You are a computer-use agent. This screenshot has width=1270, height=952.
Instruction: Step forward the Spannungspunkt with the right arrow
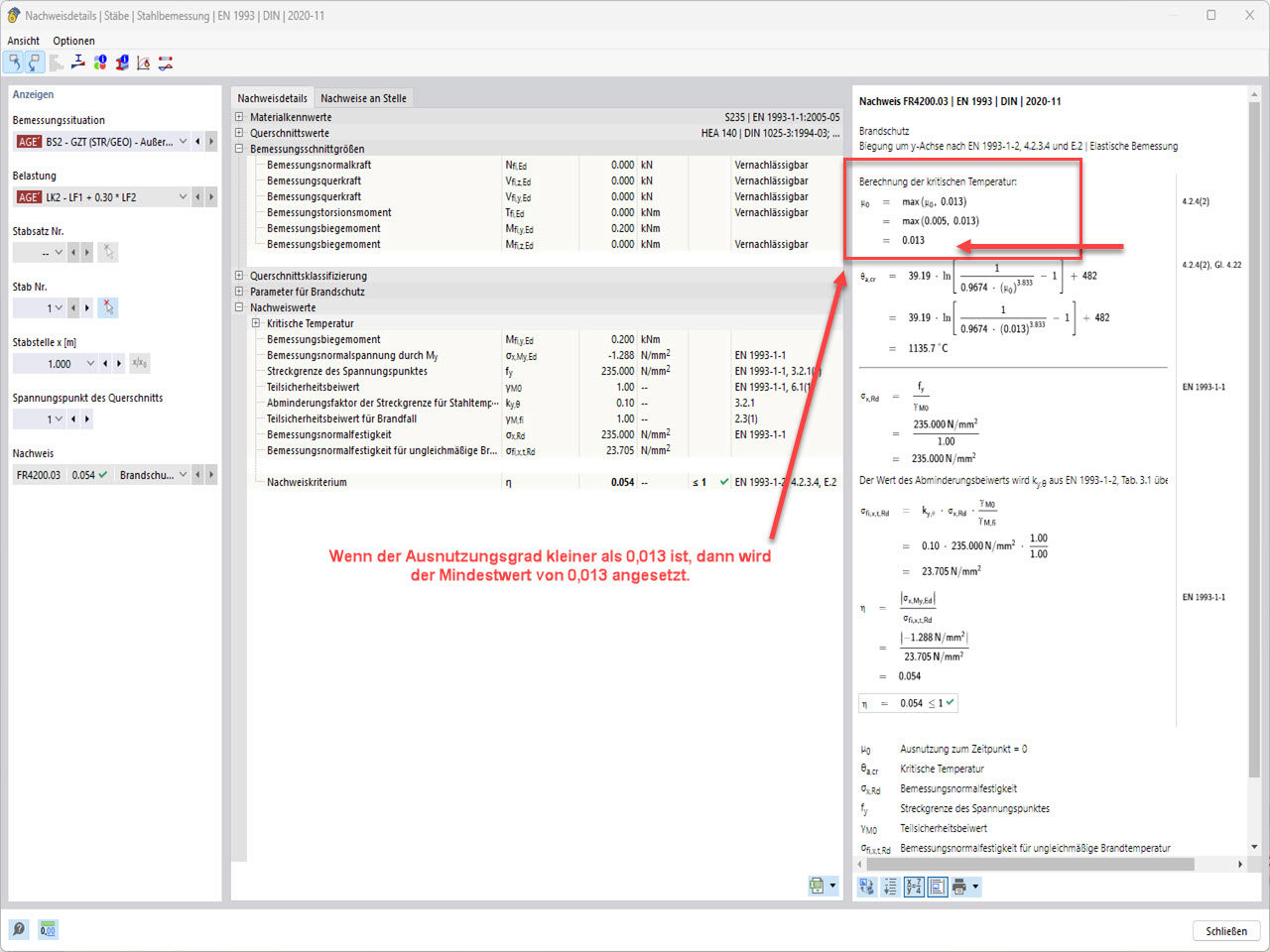(85, 418)
